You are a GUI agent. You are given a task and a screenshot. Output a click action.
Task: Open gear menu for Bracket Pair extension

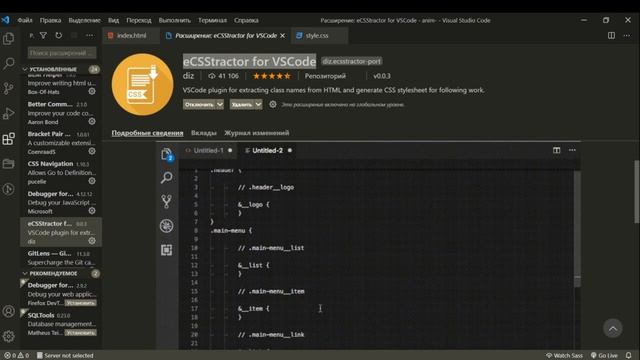(92, 151)
